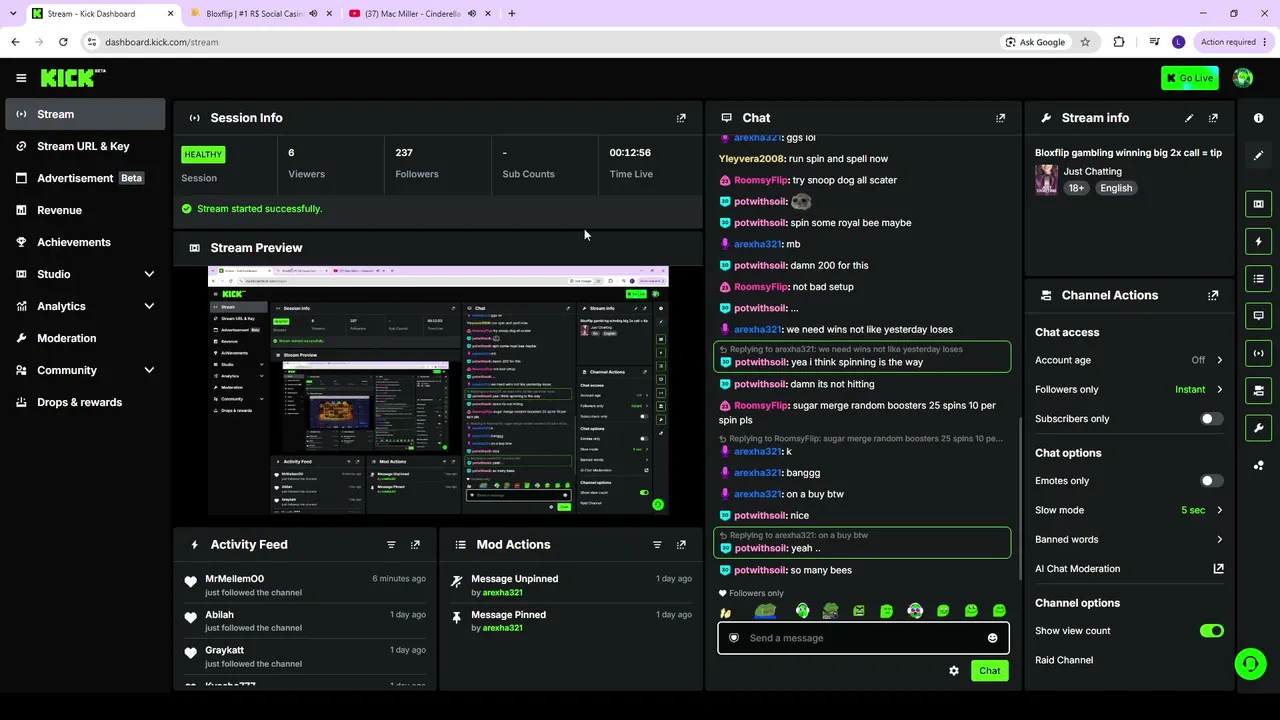Open the Followers only Instant setting
The width and height of the screenshot is (1280, 720).
(x=1198, y=389)
